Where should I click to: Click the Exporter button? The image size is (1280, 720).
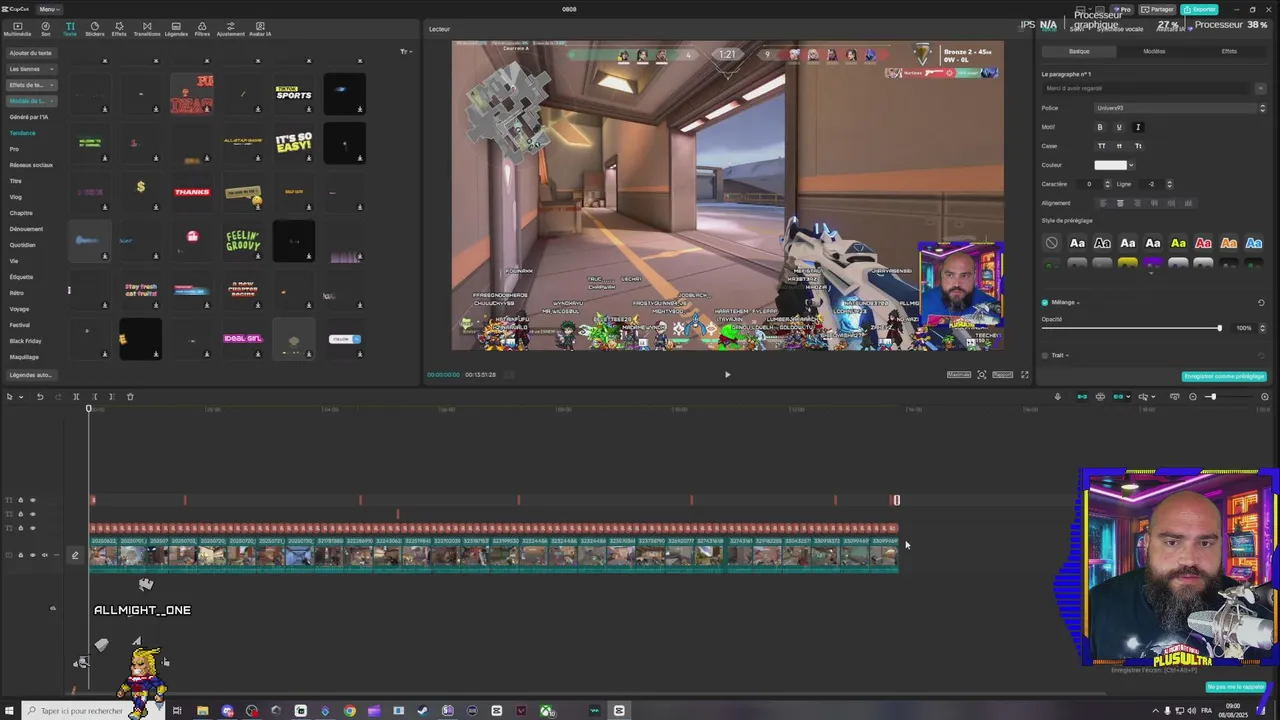point(1199,9)
